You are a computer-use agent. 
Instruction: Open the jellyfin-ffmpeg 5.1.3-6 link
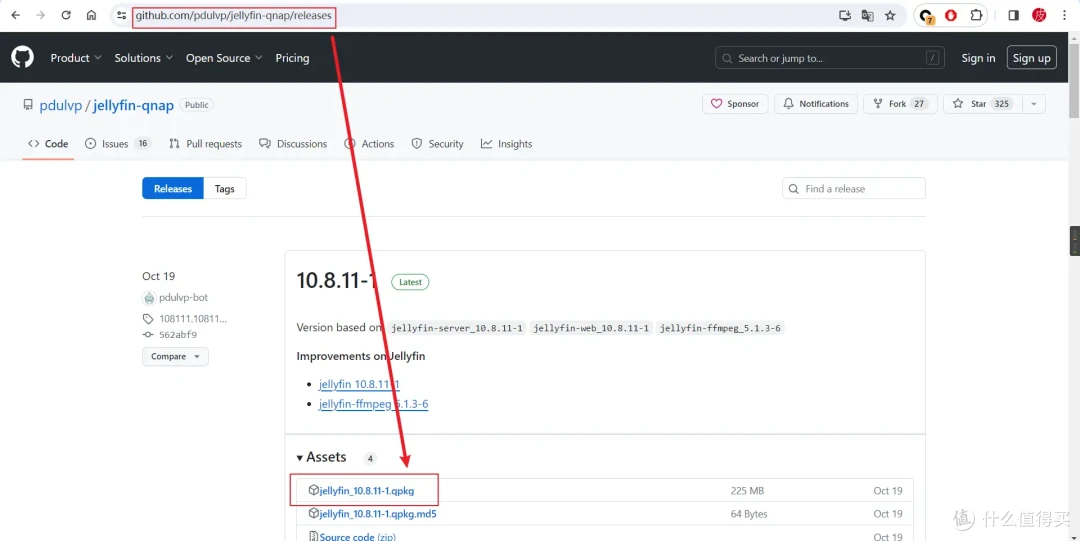(x=373, y=404)
